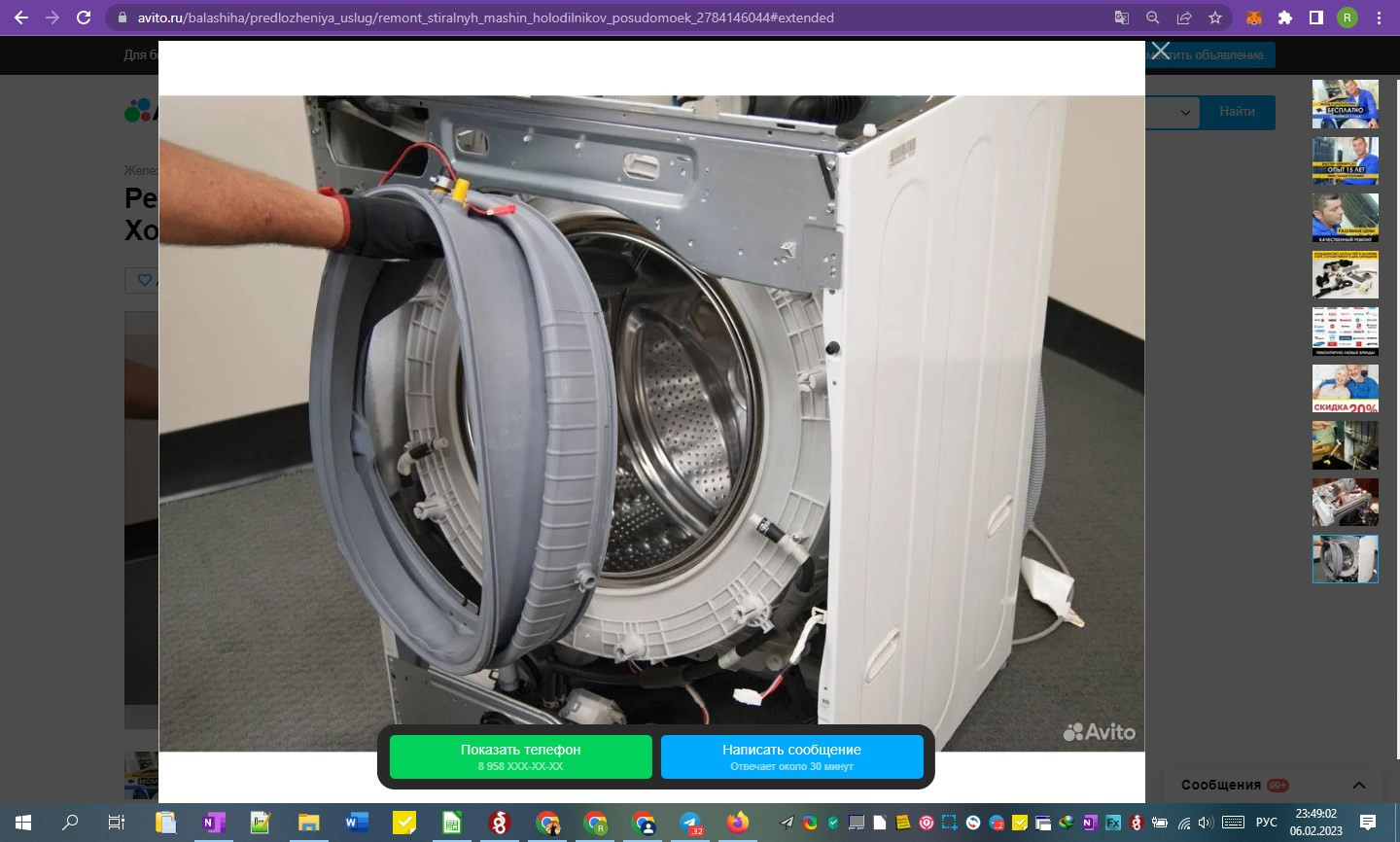
Task: View site information padlock icon
Action: coord(122,18)
